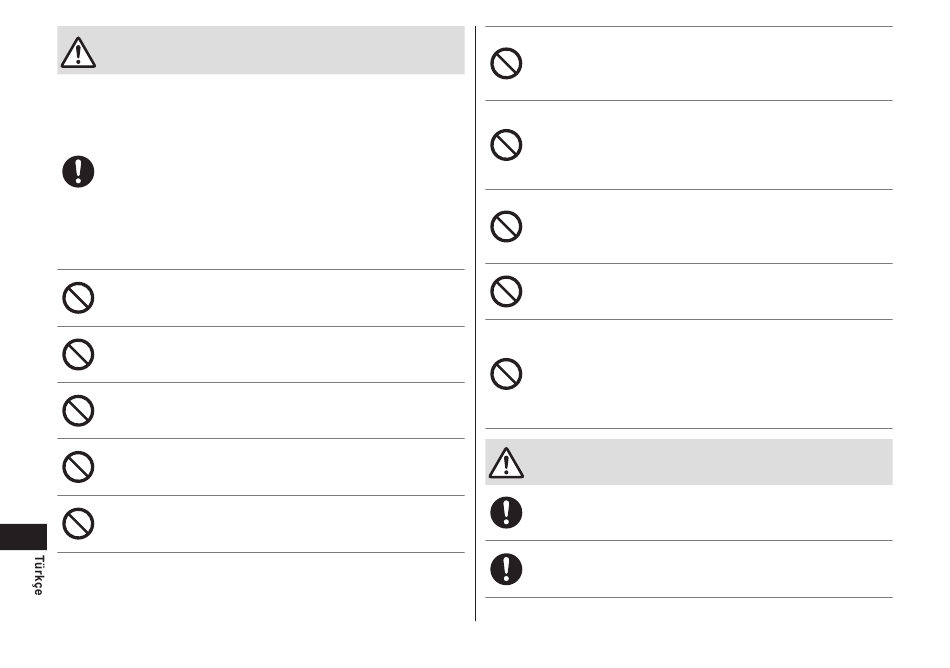Select the black exclamation circle in left column
Image resolution: width=950 pixels, height=668 pixels.
78,171
